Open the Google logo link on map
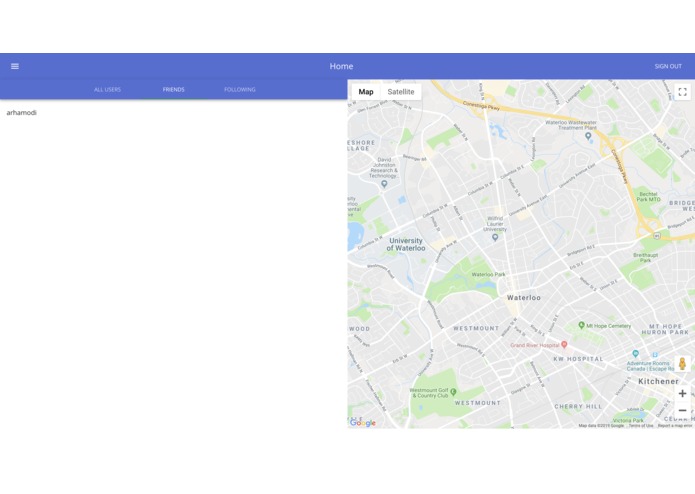The width and height of the screenshot is (695, 494). (363, 423)
